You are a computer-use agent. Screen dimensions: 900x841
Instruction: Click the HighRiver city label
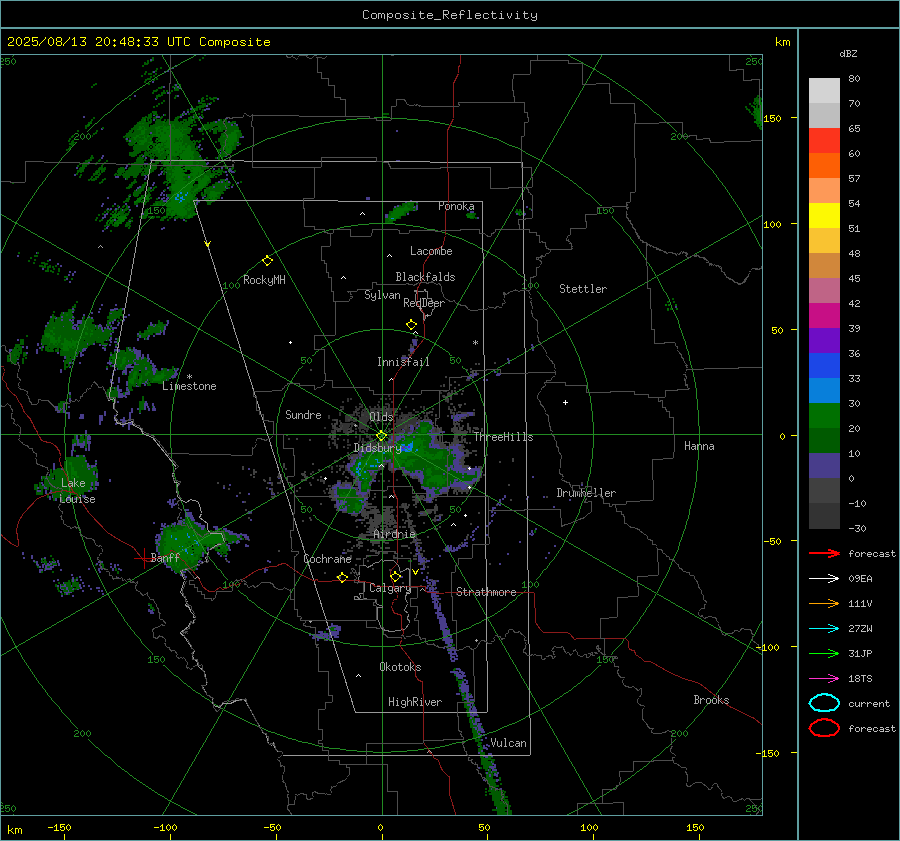415,702
